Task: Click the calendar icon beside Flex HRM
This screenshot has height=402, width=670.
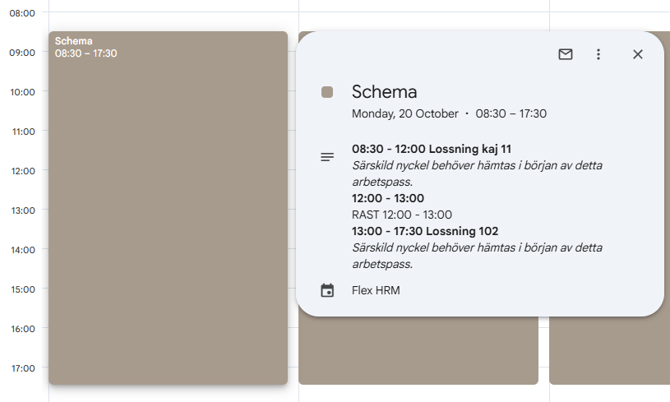Action: tap(327, 291)
